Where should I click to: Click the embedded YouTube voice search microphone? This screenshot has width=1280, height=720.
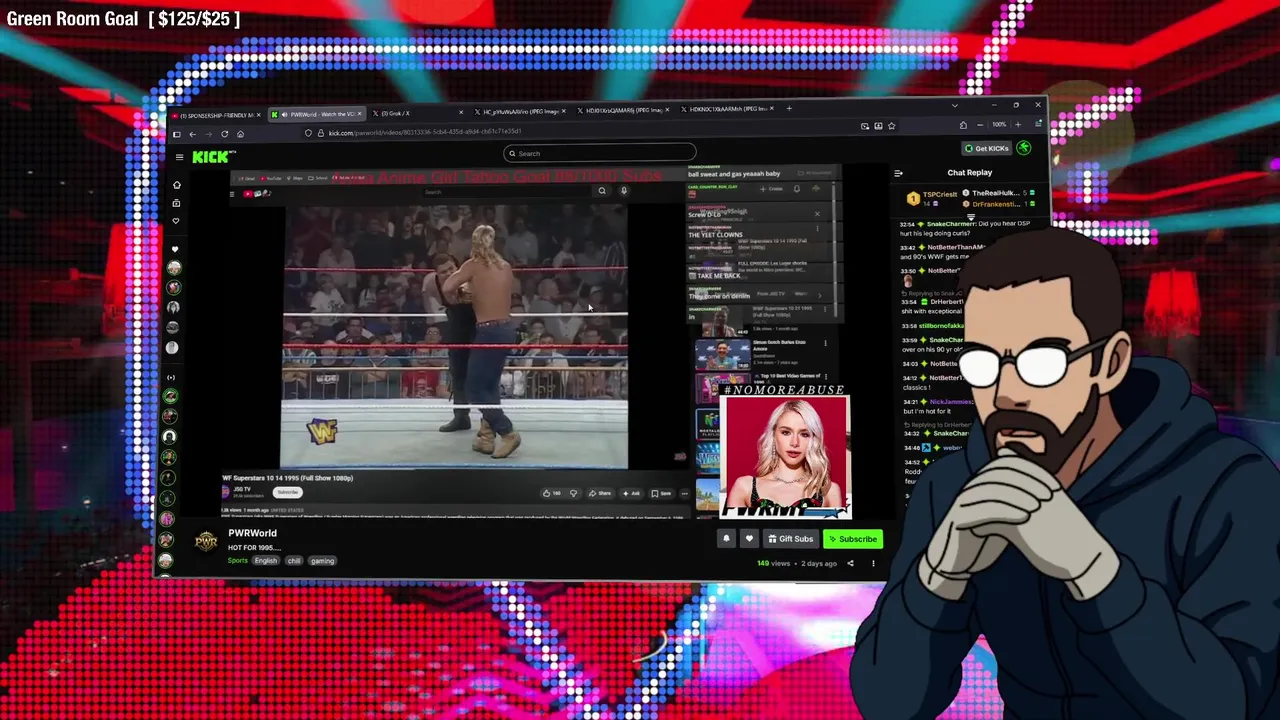[x=623, y=190]
